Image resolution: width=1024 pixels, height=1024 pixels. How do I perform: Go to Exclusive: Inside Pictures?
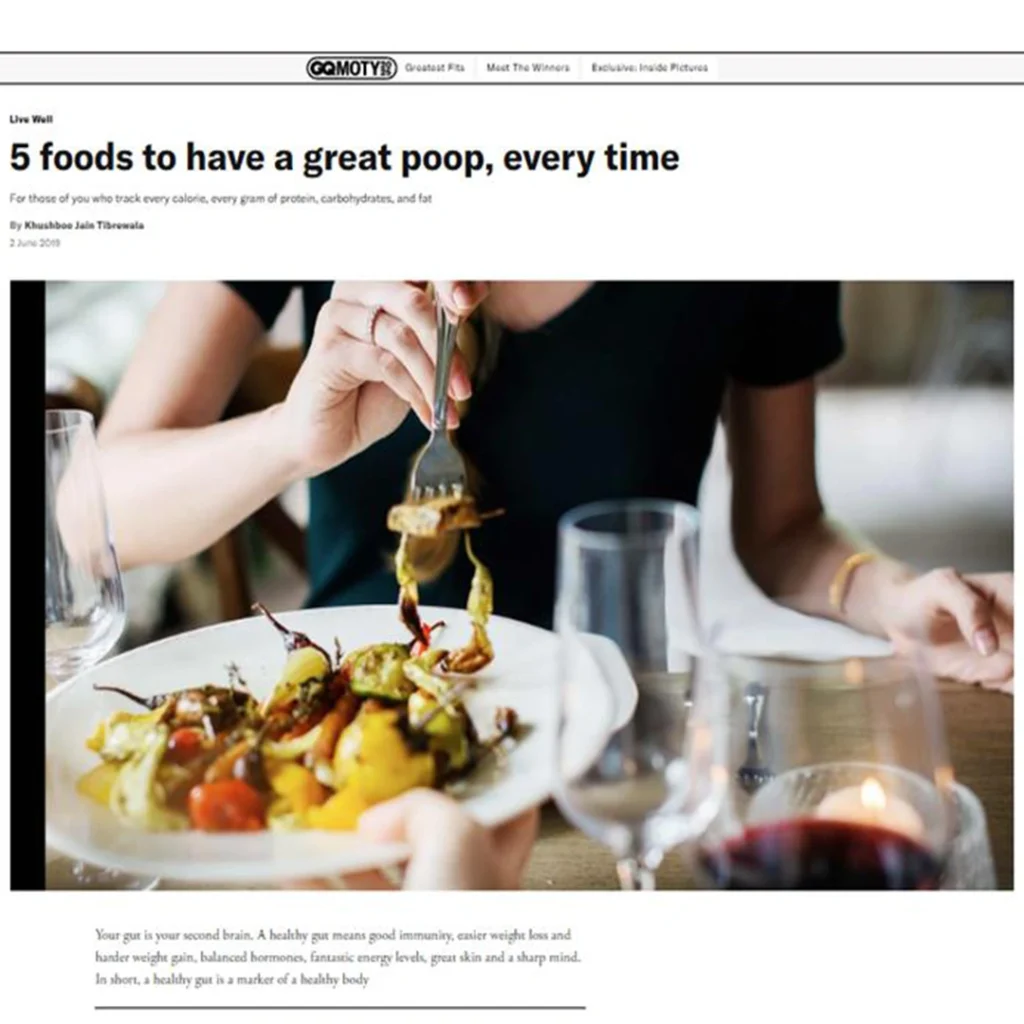(649, 68)
